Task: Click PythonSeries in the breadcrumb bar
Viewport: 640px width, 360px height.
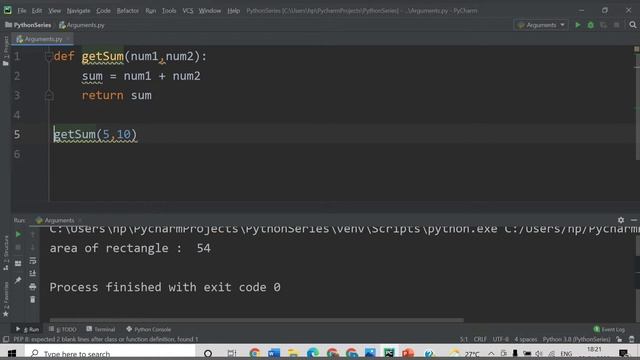Action: coord(28,25)
